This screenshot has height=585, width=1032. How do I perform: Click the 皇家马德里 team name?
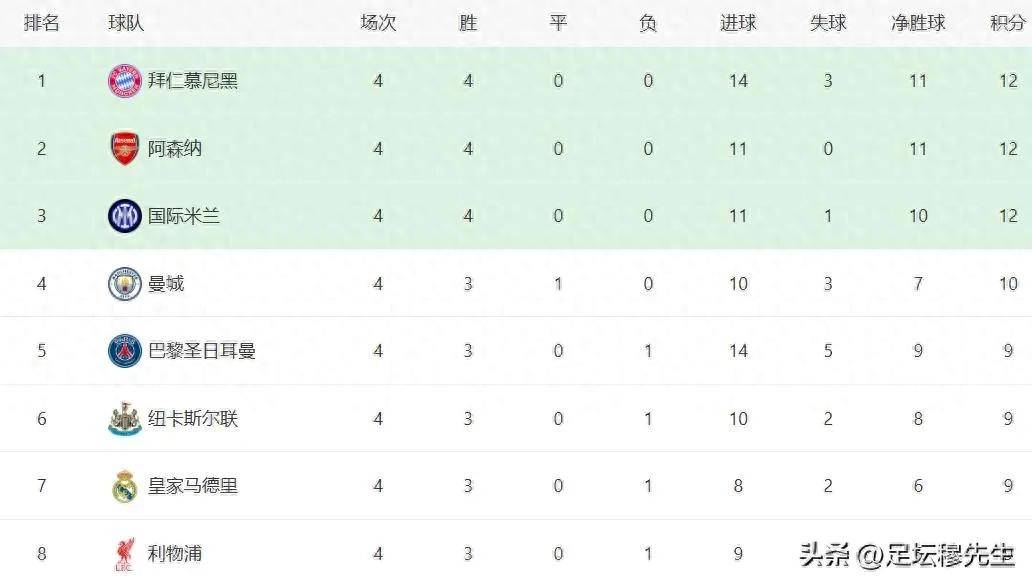[x=193, y=486]
